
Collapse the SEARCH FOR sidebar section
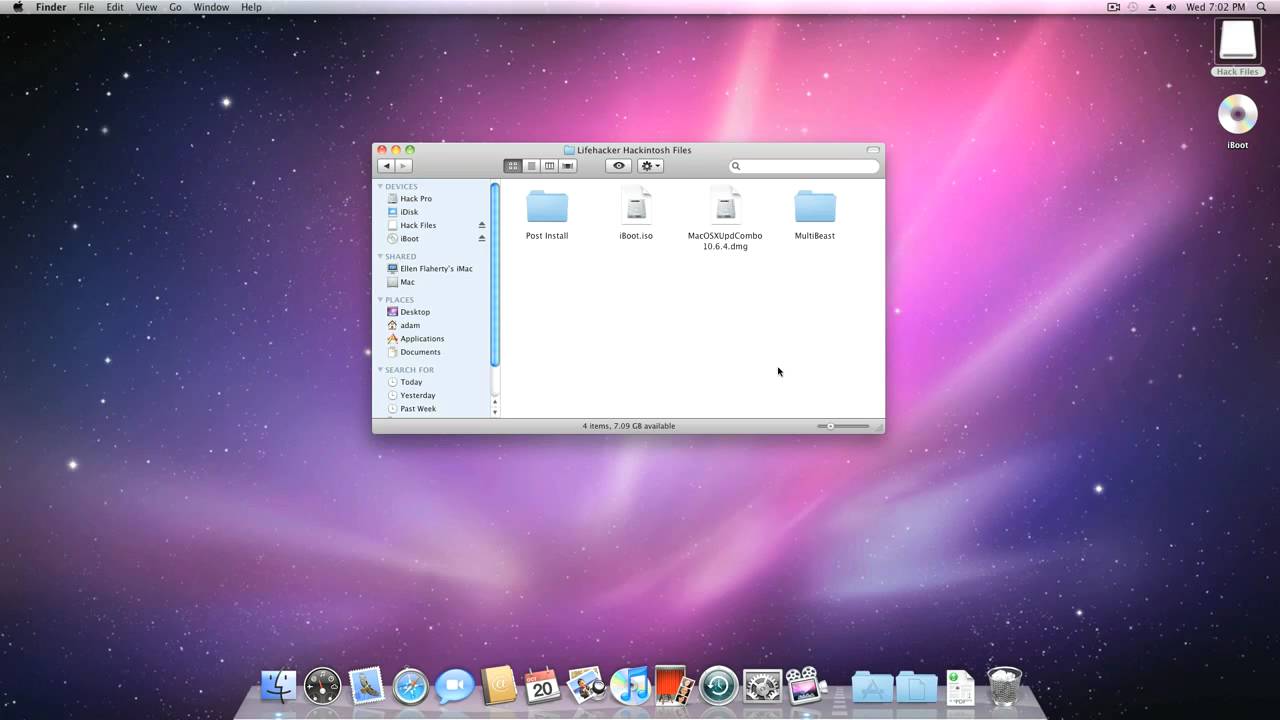(380, 369)
